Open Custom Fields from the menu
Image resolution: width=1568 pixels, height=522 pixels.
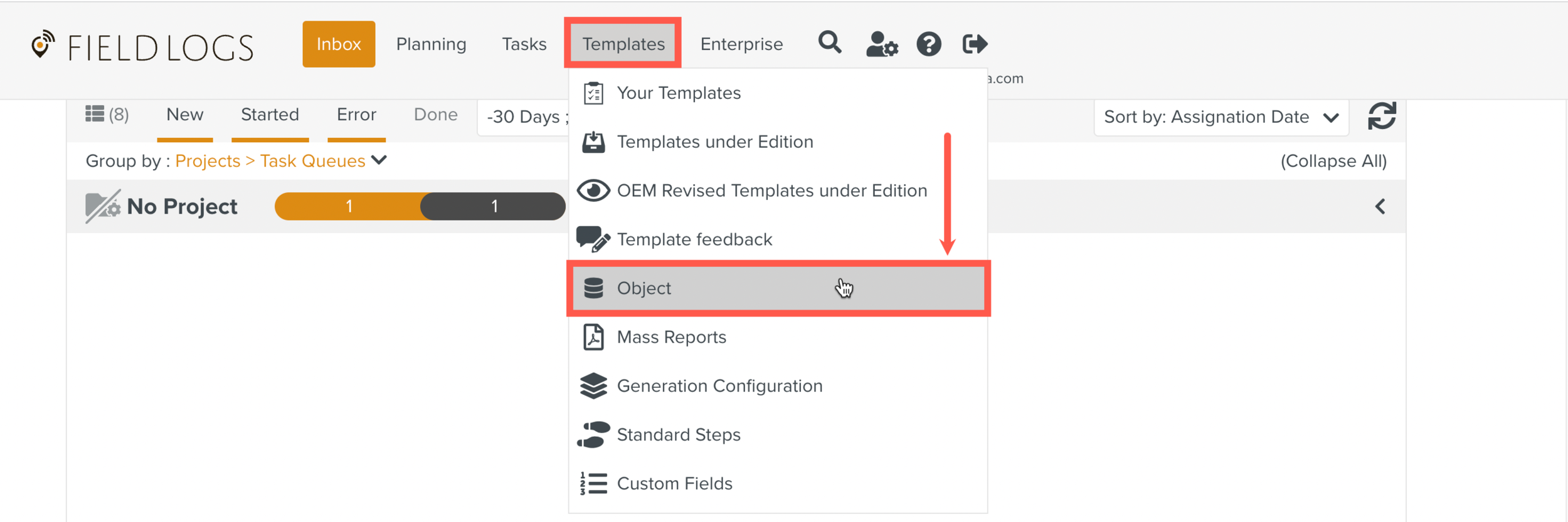(674, 483)
